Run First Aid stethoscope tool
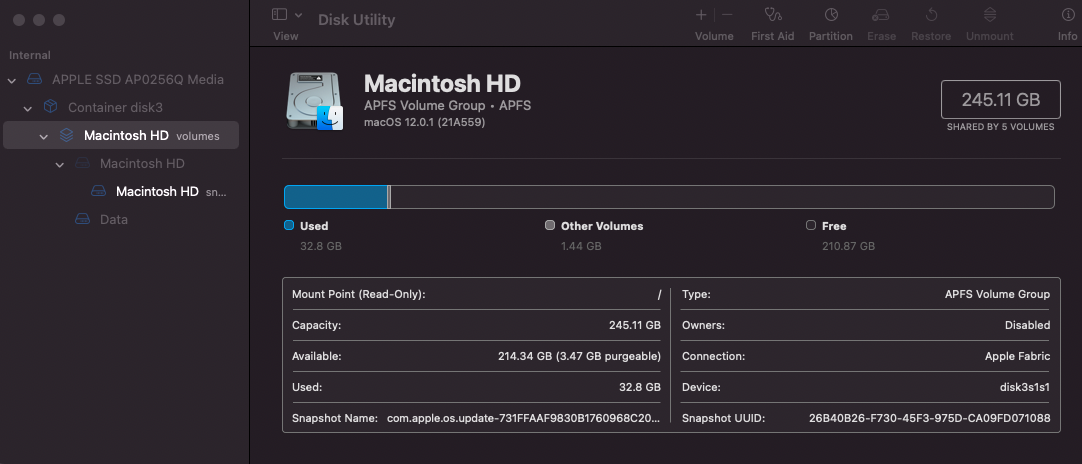The width and height of the screenshot is (1082, 464). (x=773, y=14)
